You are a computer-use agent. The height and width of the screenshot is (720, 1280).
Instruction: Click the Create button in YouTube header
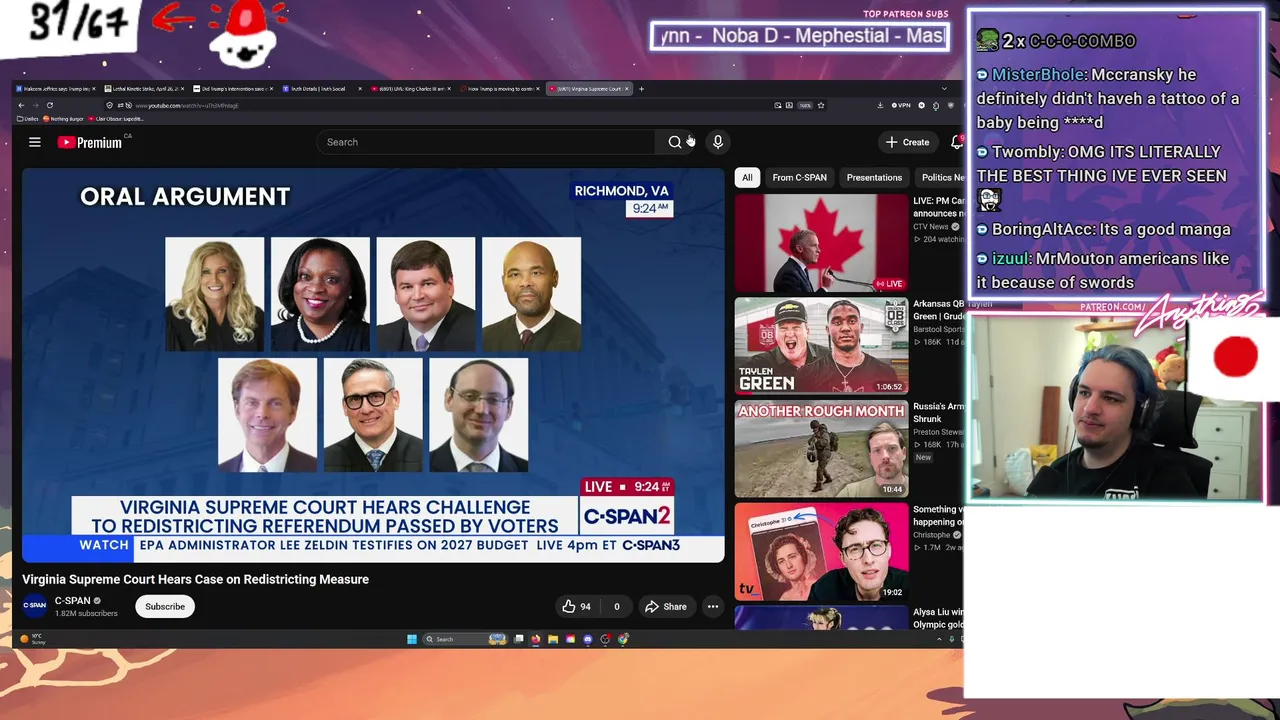908,142
